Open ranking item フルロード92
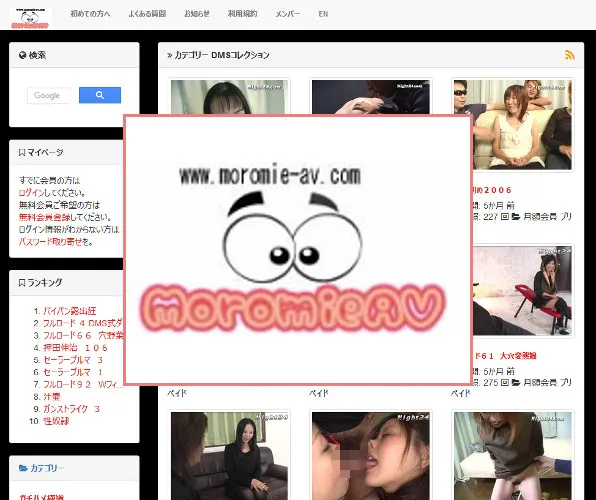 [82, 384]
